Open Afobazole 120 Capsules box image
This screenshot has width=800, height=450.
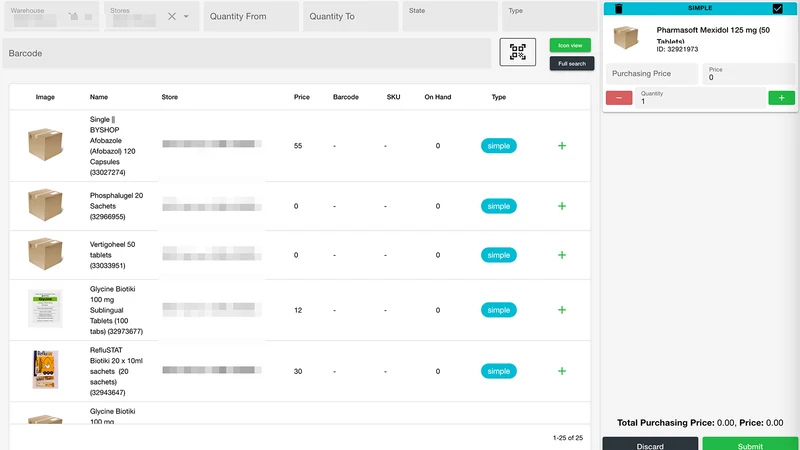pos(45,144)
